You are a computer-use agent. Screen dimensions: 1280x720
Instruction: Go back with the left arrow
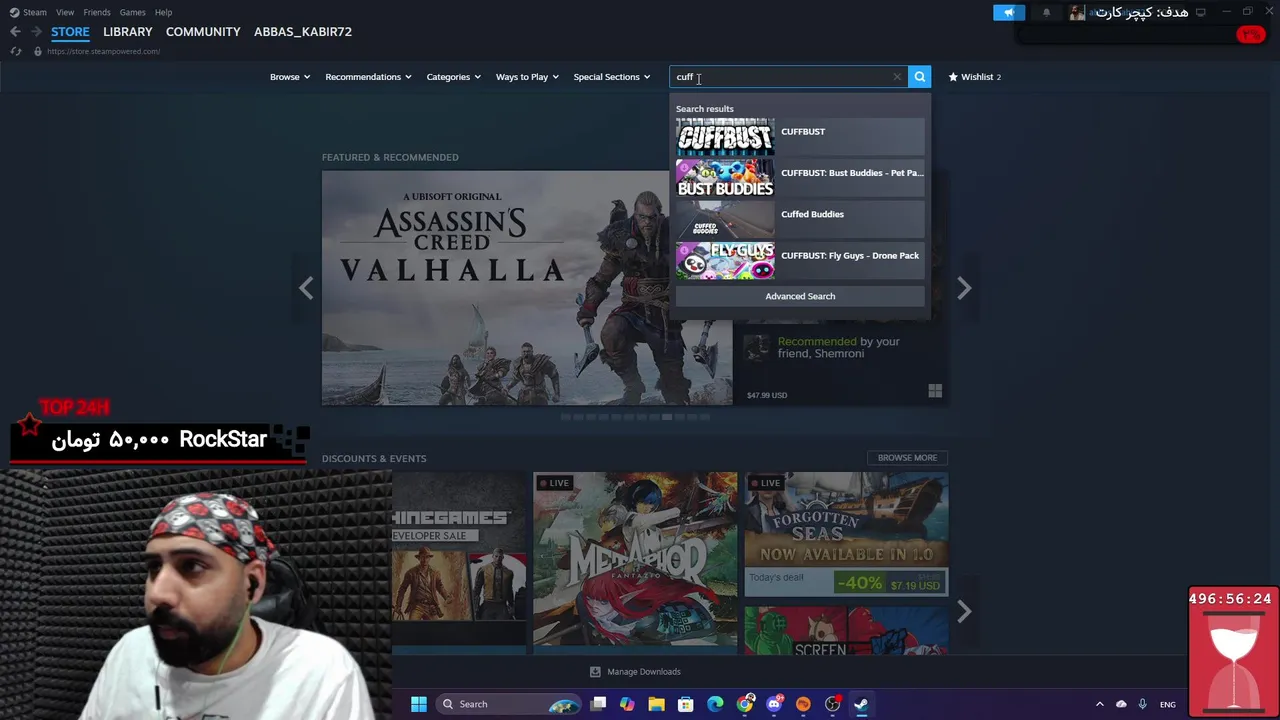tap(15, 32)
